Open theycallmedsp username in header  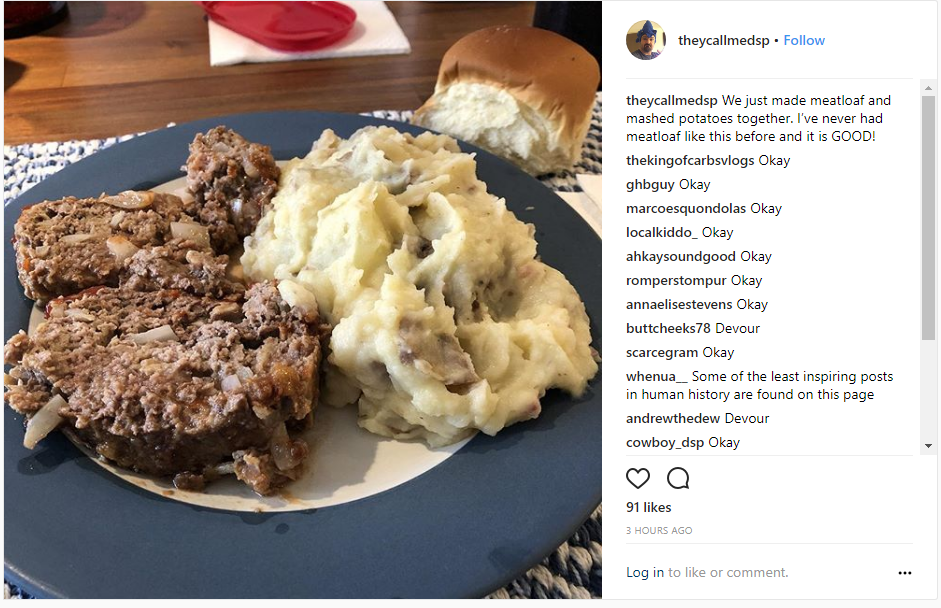point(723,40)
